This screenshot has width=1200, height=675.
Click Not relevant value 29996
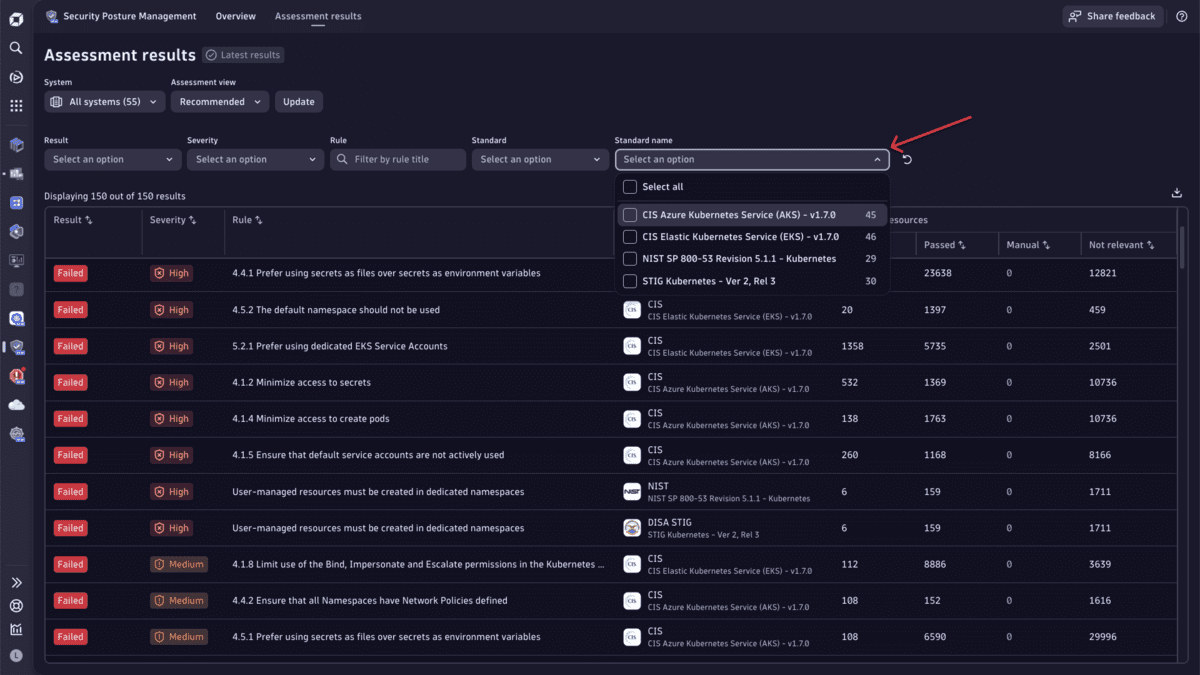(1103, 637)
